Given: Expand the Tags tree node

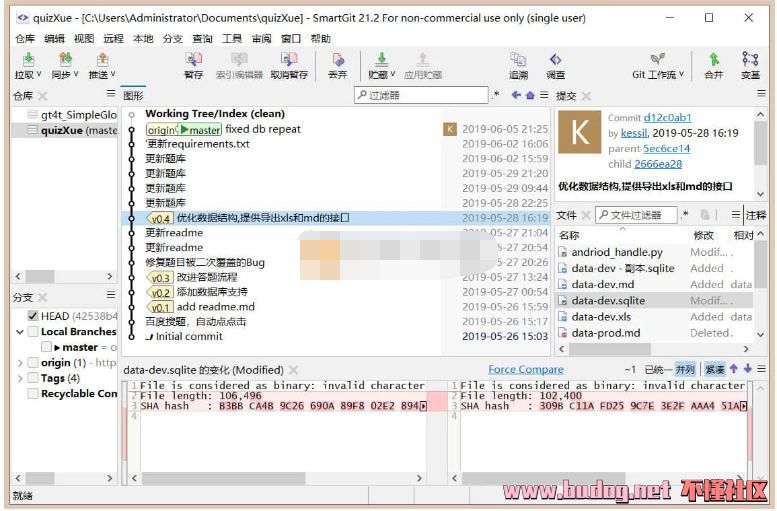Looking at the screenshot, I should (x=20, y=378).
